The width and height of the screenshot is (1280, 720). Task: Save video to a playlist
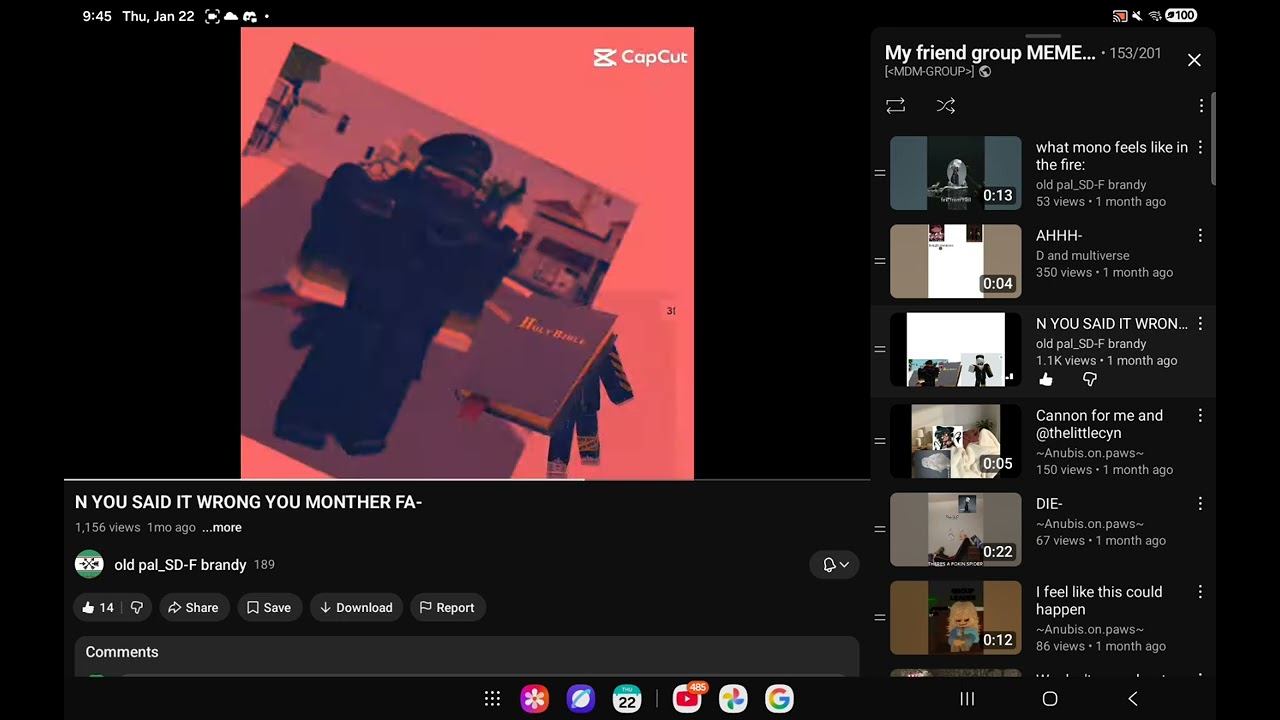pyautogui.click(x=269, y=608)
